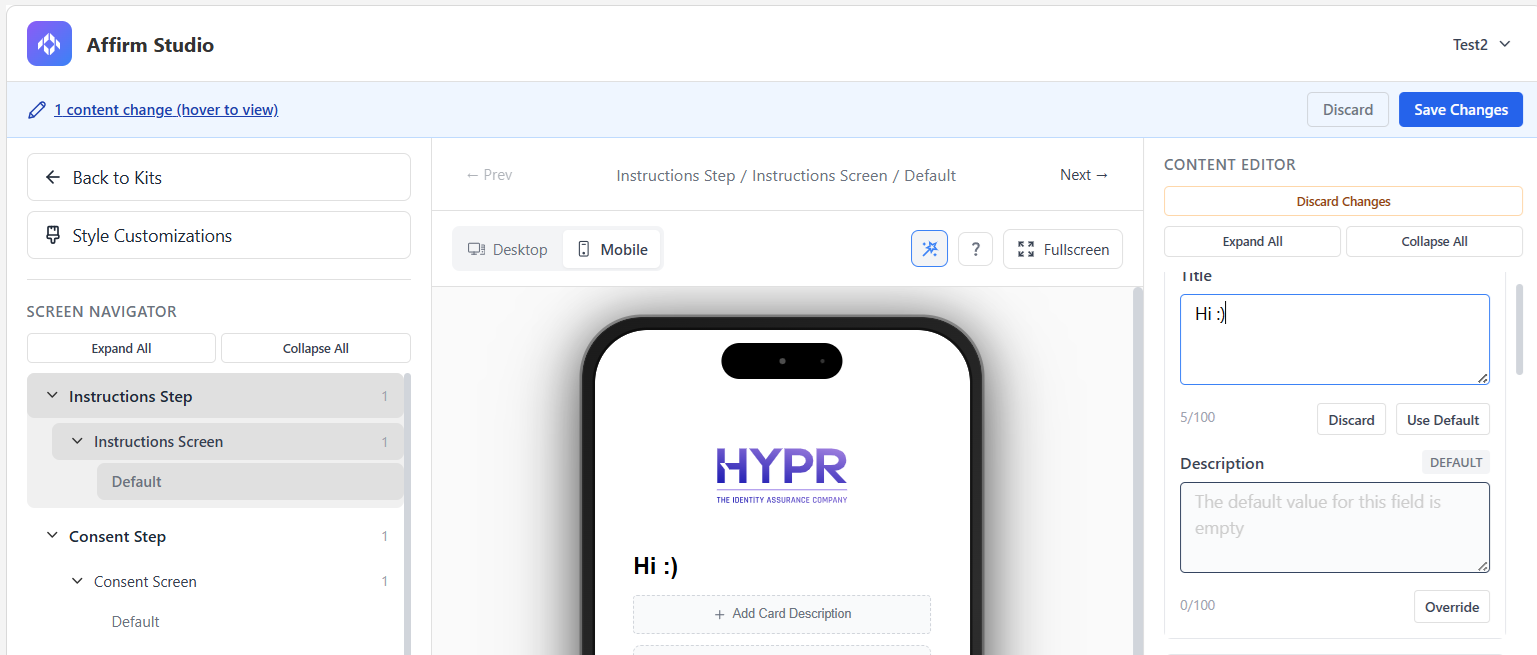
Task: Open help via question mark icon
Action: [975, 249]
